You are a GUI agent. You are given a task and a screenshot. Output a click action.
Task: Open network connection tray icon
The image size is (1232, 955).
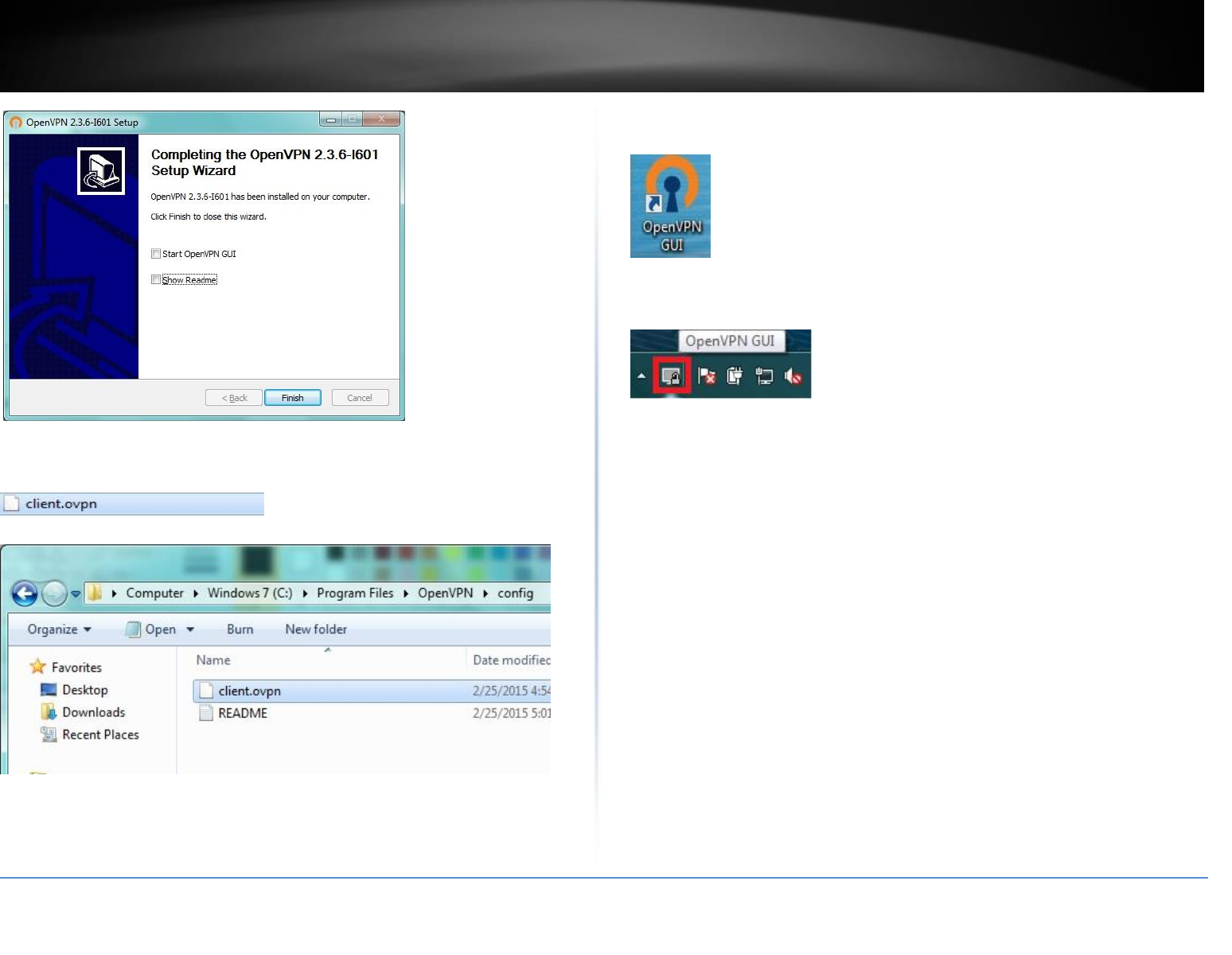(x=764, y=376)
